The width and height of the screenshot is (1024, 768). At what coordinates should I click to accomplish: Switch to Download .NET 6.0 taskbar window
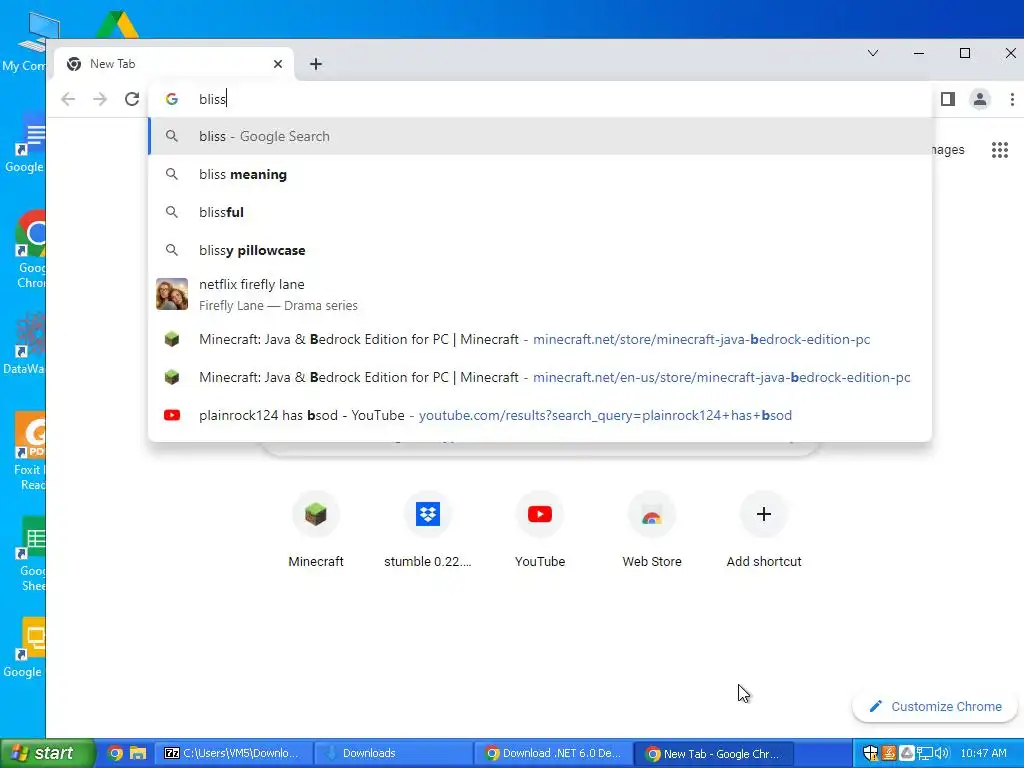tap(553, 753)
